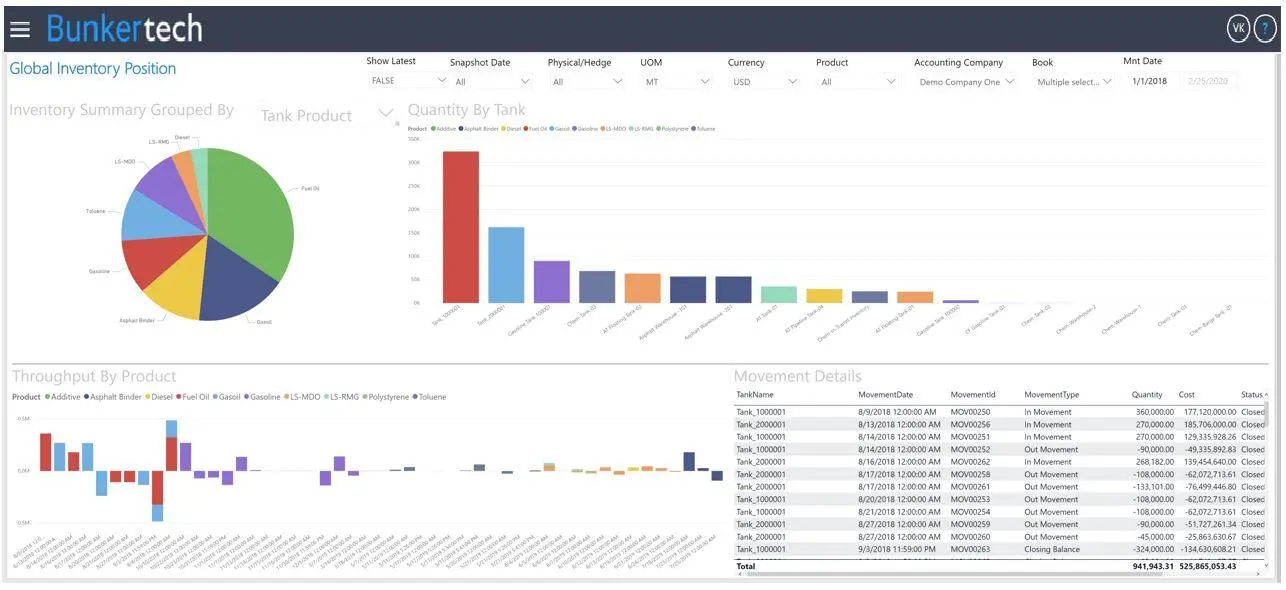Open the Show Latest FALSE dropdown
Image resolution: width=1286 pixels, height=590 pixels.
(408, 81)
